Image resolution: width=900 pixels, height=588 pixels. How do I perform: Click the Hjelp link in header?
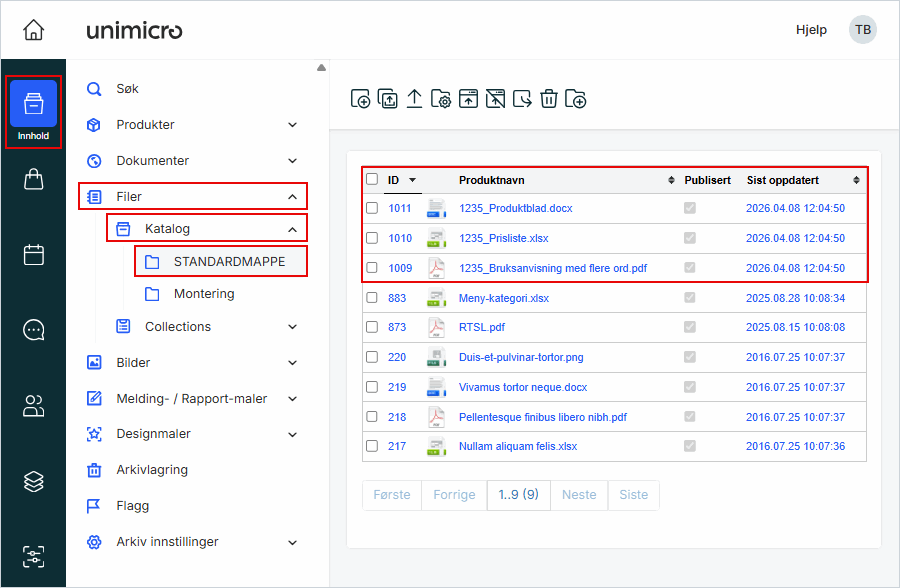click(811, 30)
